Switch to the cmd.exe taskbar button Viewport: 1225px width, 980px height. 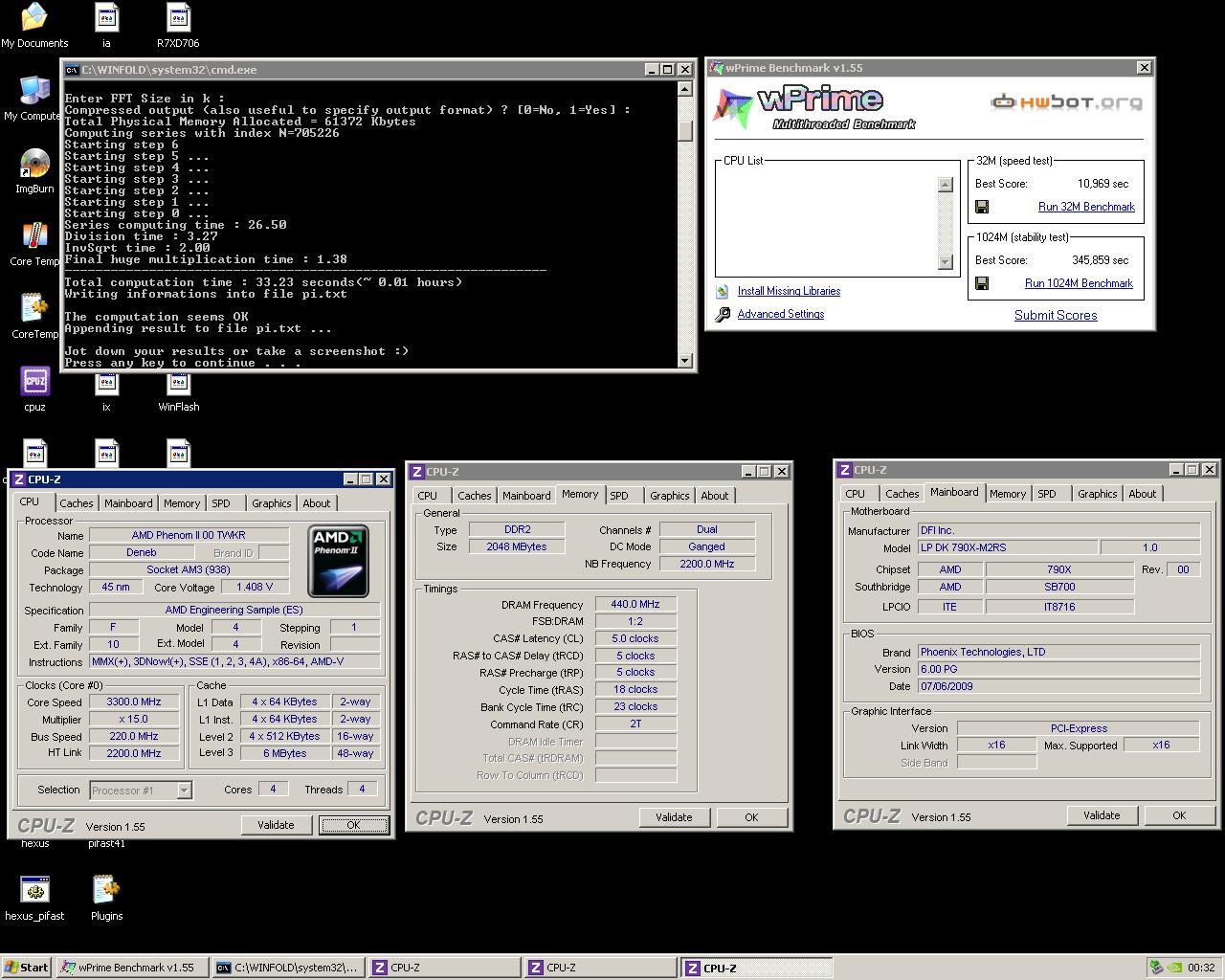pos(288,968)
